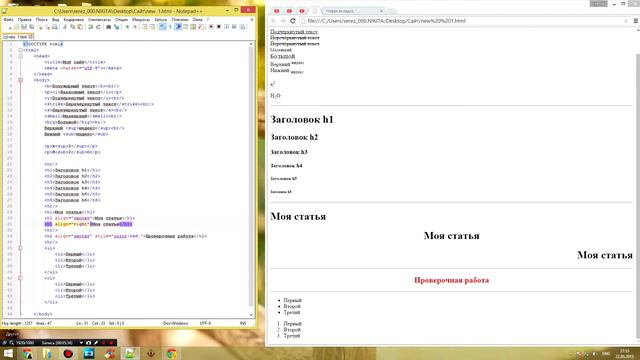Click Dos\Windows in the status bar

176,323
